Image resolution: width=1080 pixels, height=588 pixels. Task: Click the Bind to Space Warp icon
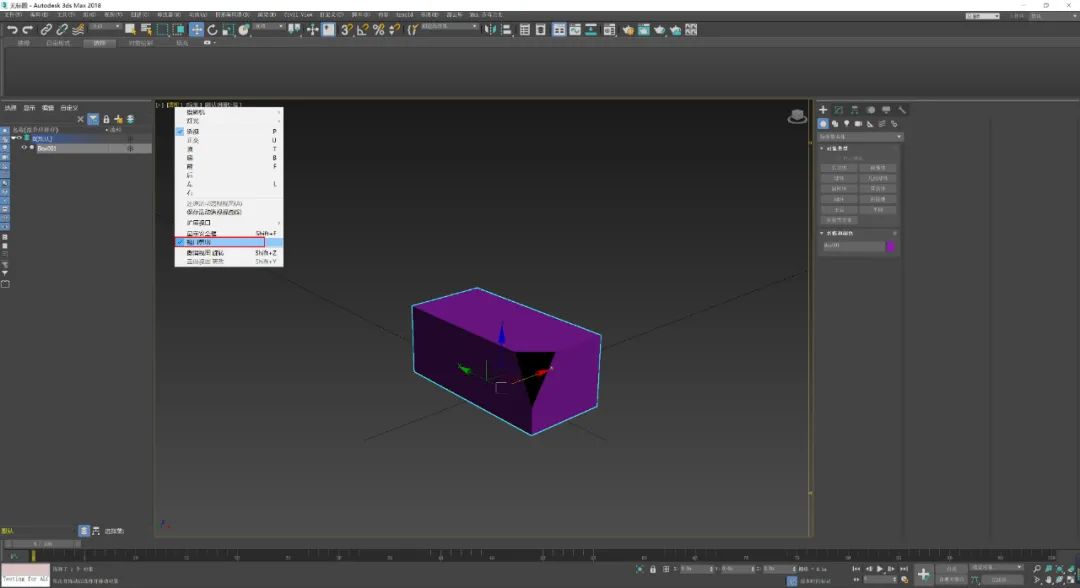click(79, 30)
